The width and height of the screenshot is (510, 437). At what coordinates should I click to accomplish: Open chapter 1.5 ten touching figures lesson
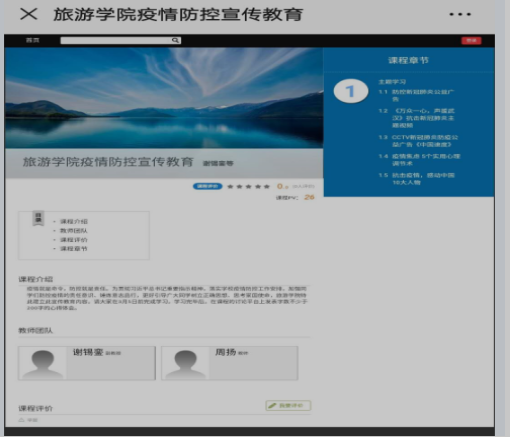point(417,179)
